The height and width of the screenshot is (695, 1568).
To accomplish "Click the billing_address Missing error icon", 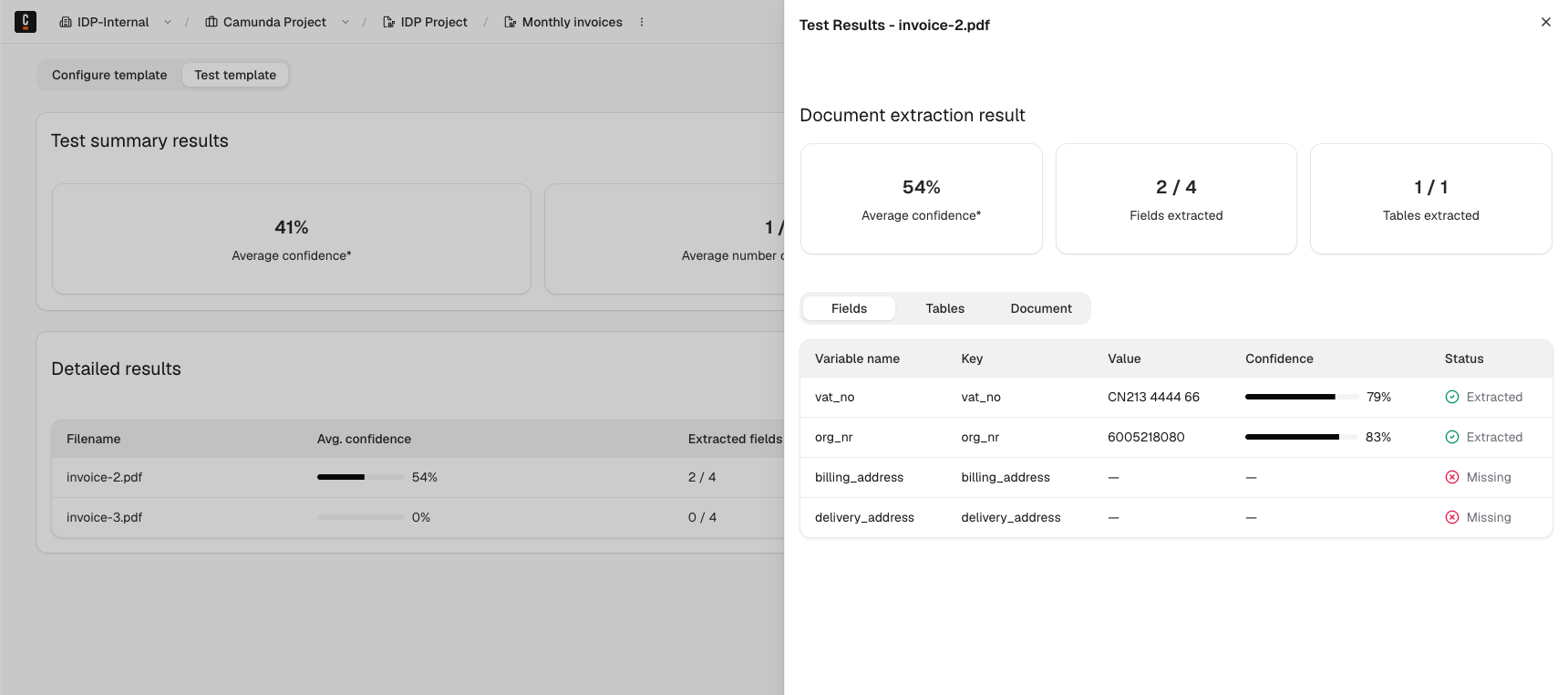I will pyautogui.click(x=1452, y=477).
